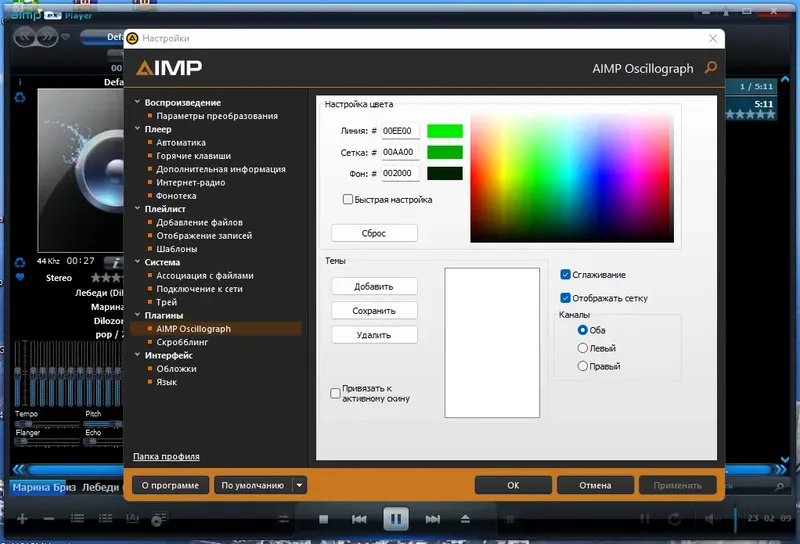Image resolution: width=800 pixels, height=544 pixels.
Task: Select the Оба channels radio button
Action: [582, 330]
